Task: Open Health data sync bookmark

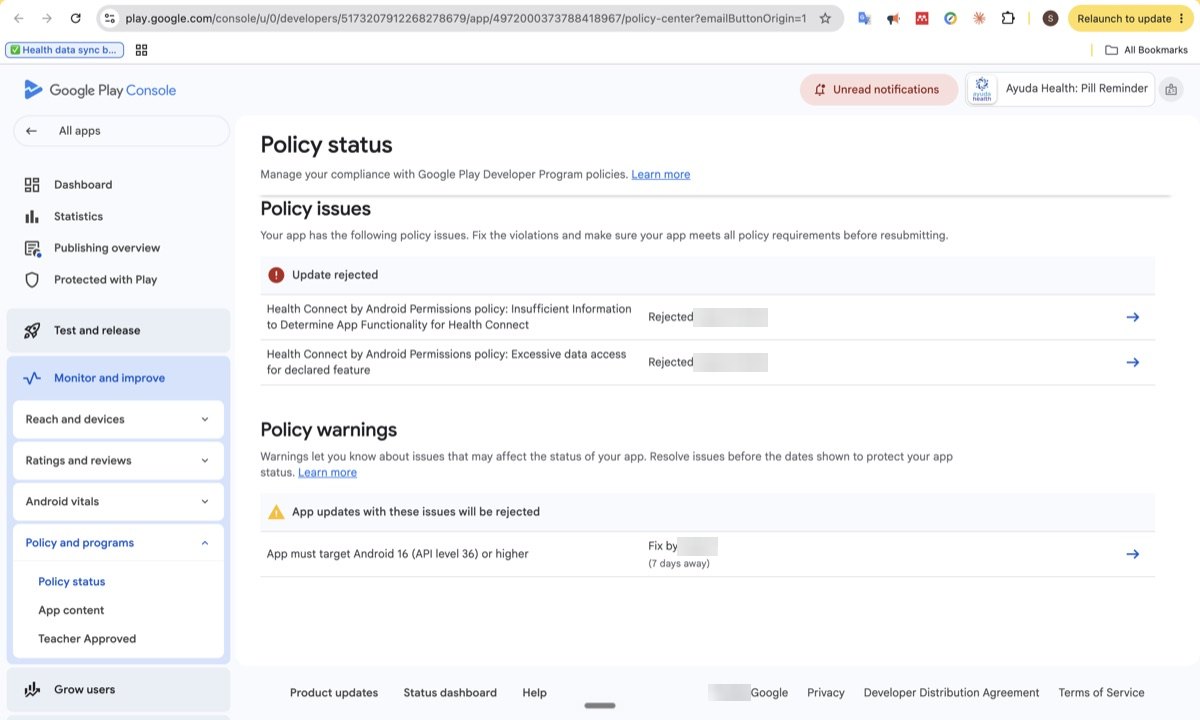Action: (x=65, y=50)
